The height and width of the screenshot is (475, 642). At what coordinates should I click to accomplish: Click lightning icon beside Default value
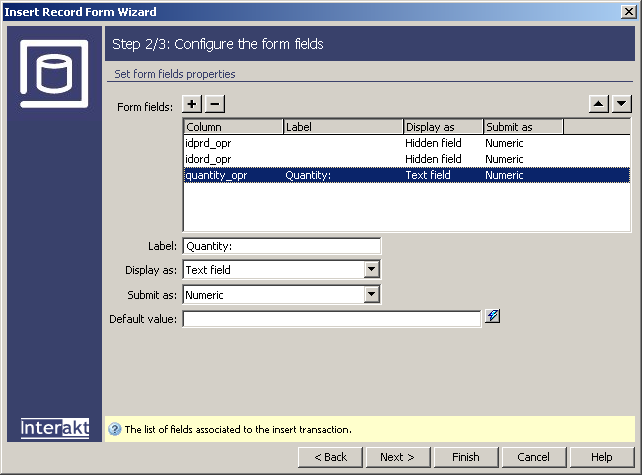(492, 317)
